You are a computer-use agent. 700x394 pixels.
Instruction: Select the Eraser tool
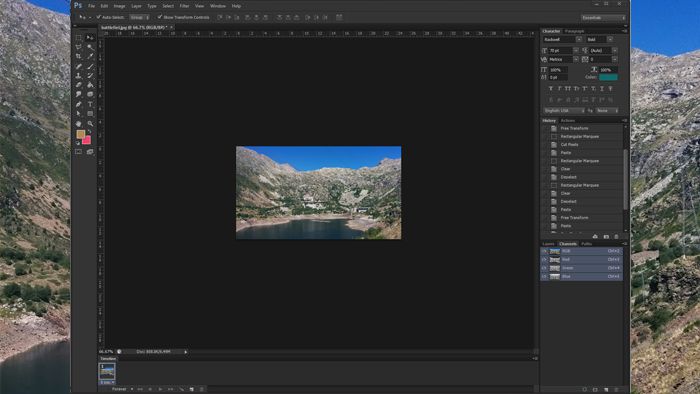[x=79, y=85]
